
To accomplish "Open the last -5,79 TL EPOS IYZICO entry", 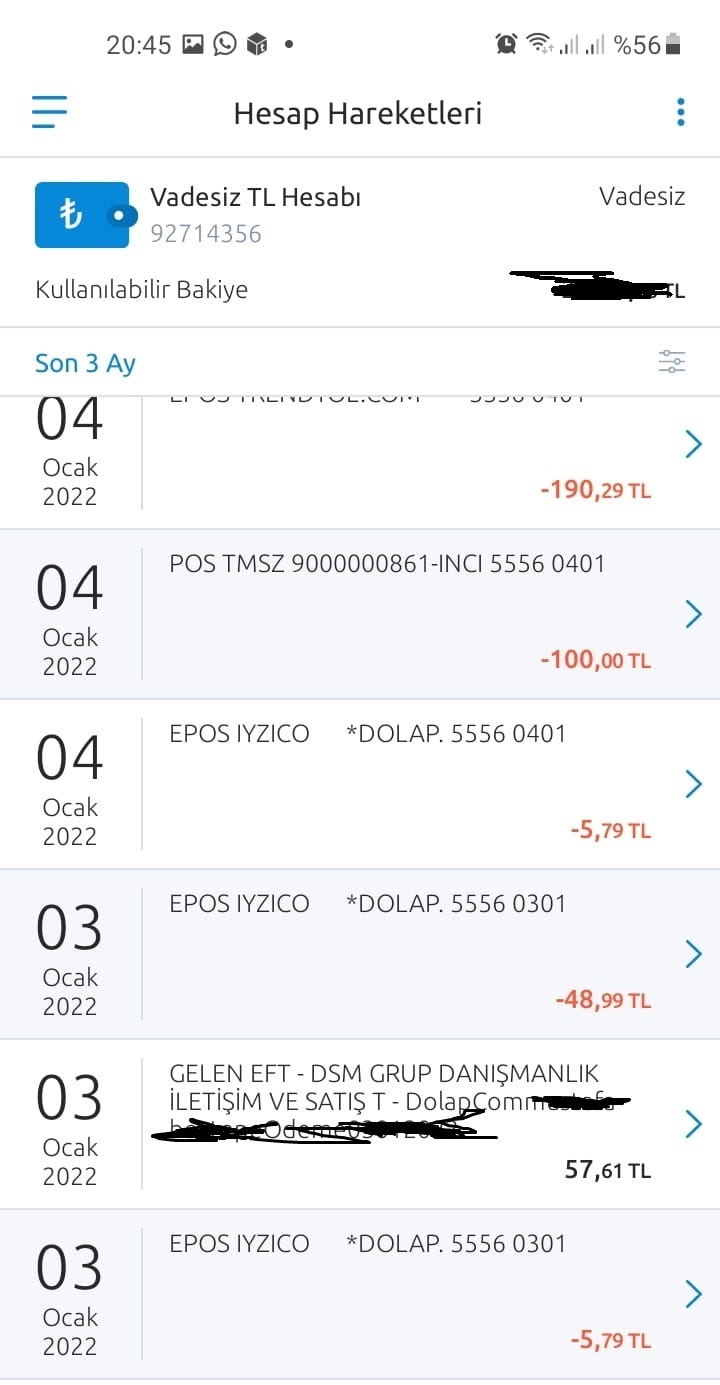I will pos(360,1294).
